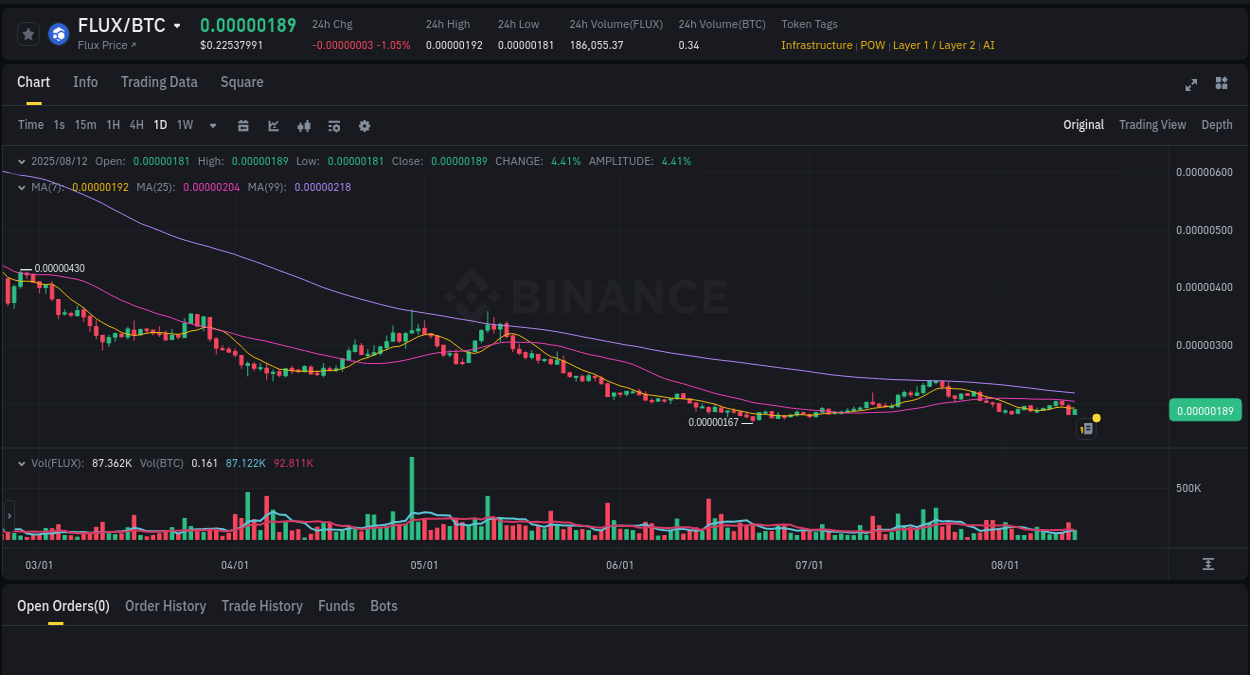
Task: Open the Trade History tab
Action: tap(262, 606)
